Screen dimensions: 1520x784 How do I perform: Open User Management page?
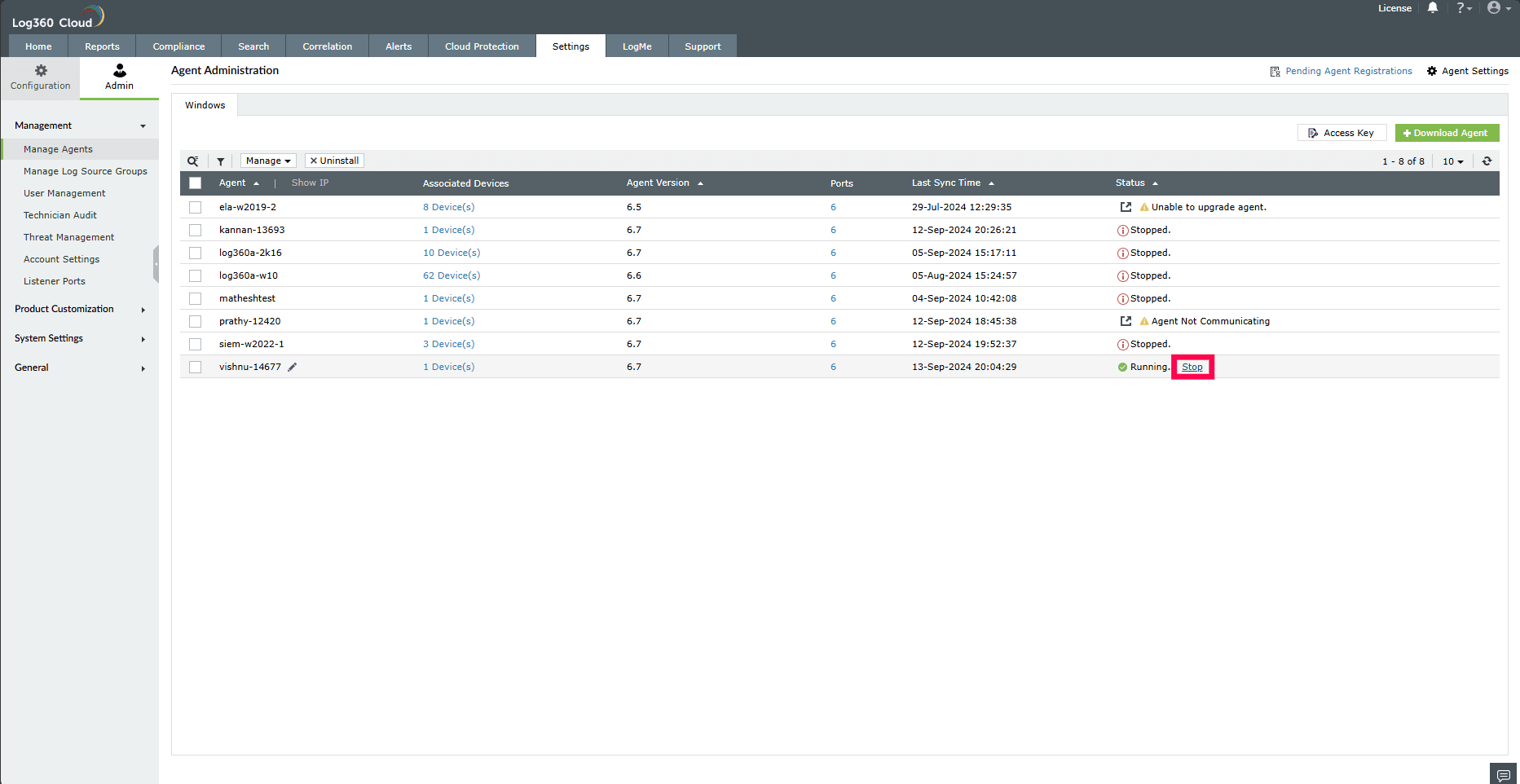click(x=64, y=193)
